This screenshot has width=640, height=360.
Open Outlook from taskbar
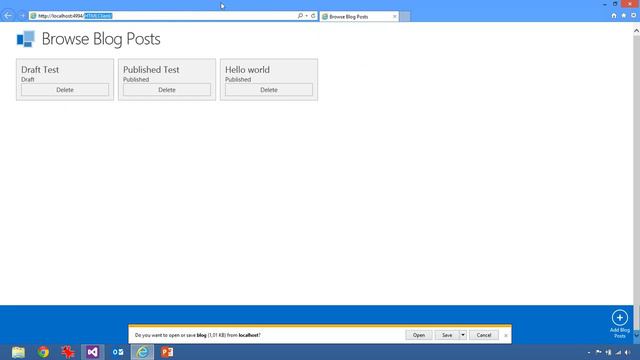click(118, 352)
